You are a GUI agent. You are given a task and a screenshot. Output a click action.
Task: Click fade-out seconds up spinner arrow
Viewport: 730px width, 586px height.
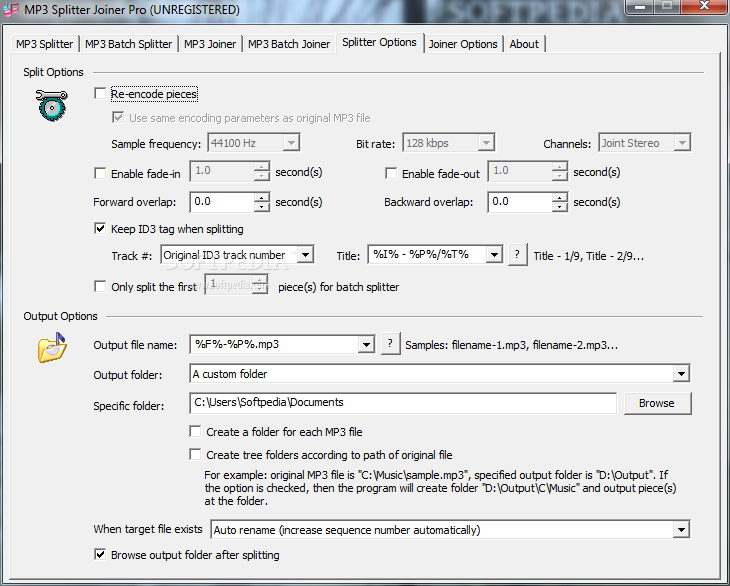click(x=560, y=167)
